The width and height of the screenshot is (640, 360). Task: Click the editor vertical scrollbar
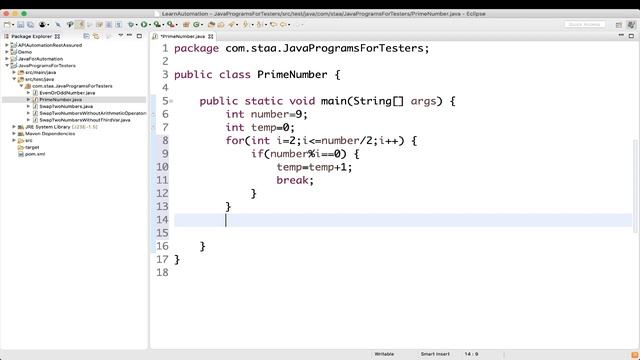635,186
